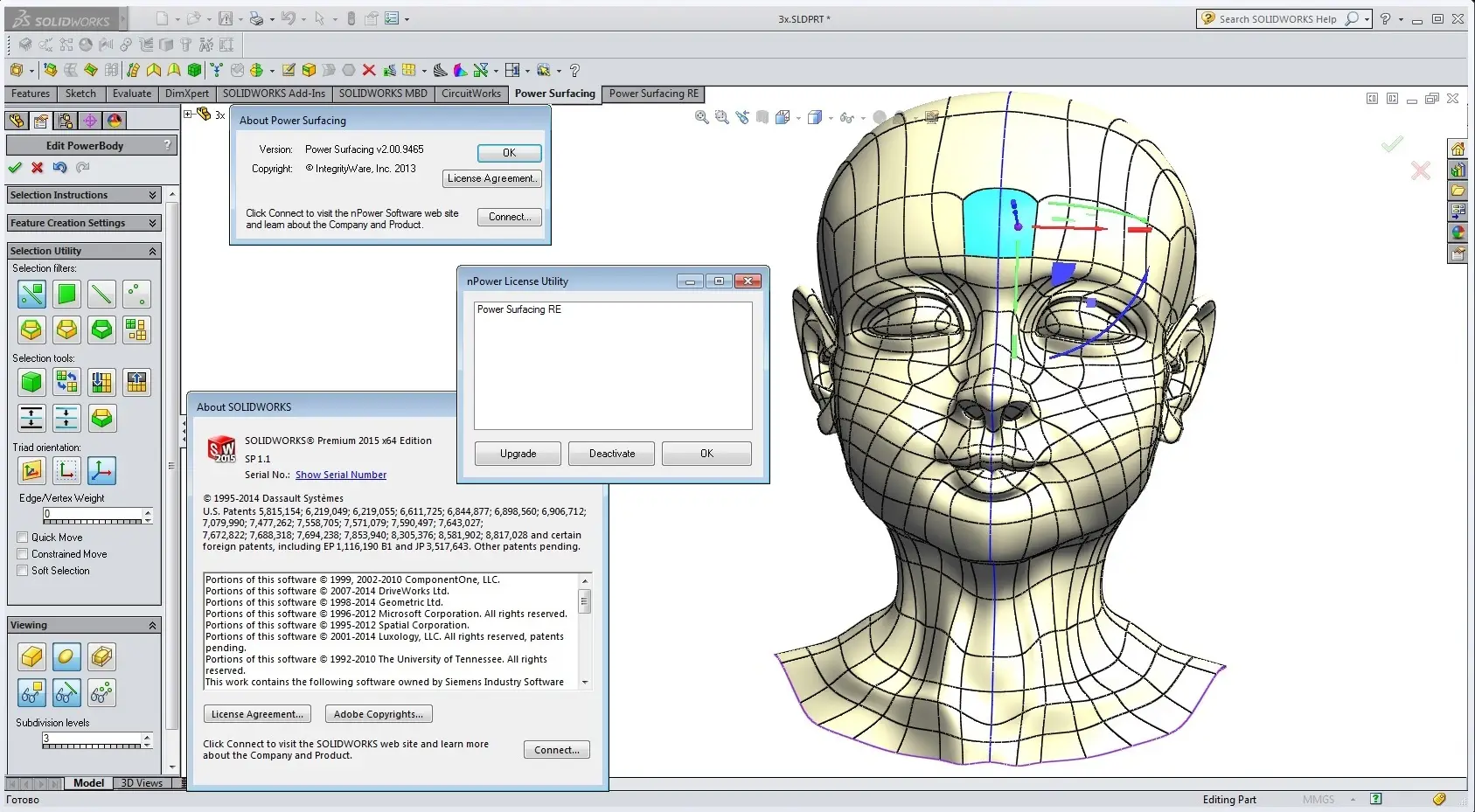Select the vertex selection filter icon
This screenshot has height=812, width=1475.
pos(136,295)
